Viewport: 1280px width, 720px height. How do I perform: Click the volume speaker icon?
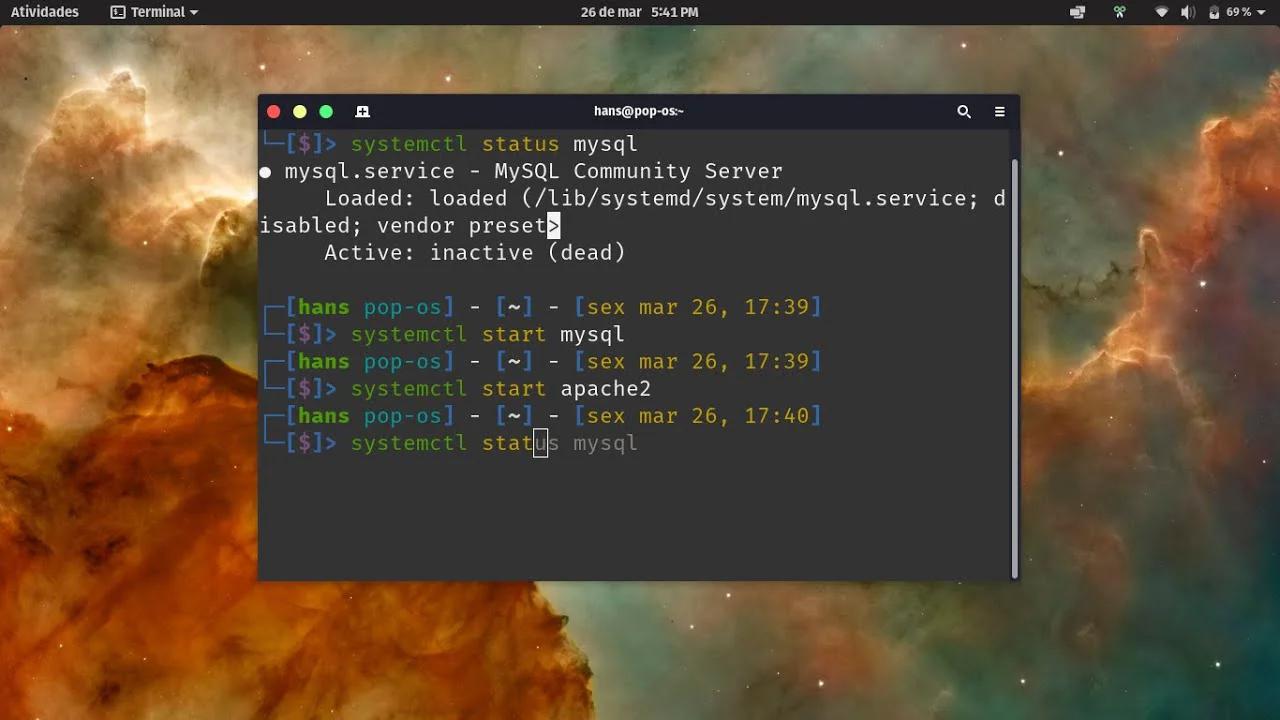[x=1187, y=12]
